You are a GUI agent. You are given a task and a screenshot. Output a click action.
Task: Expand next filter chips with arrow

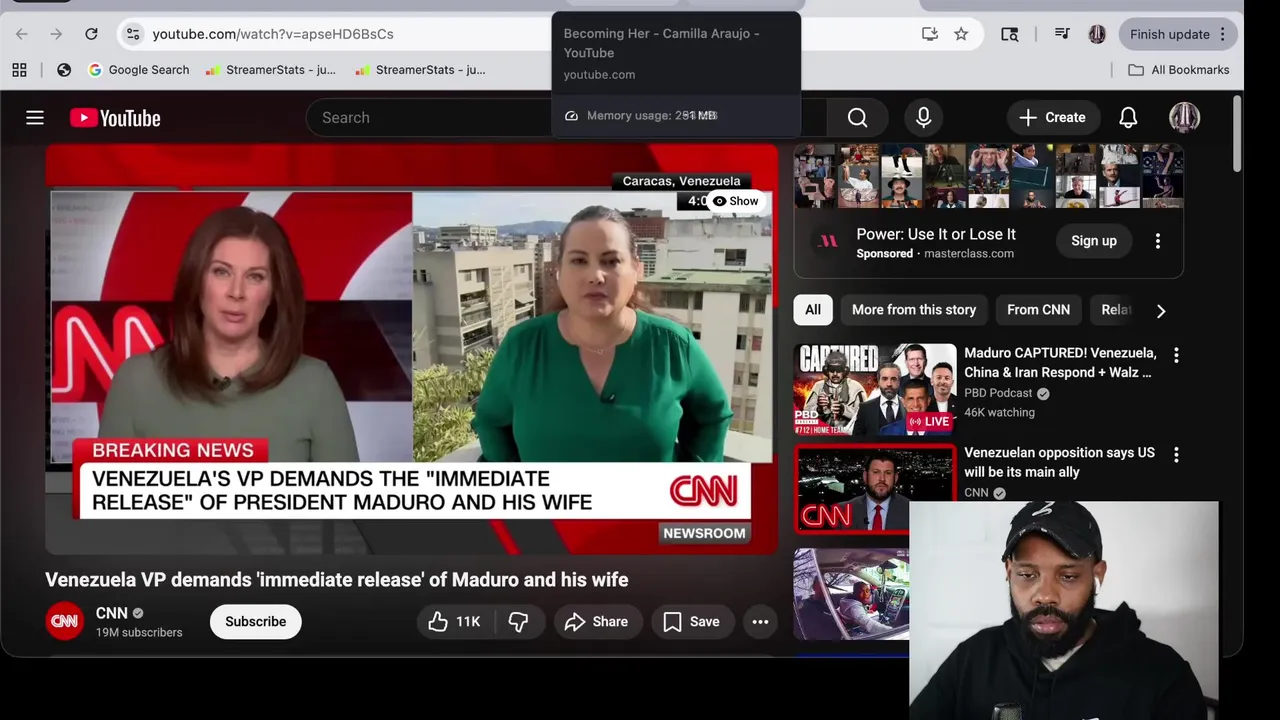coord(1161,311)
